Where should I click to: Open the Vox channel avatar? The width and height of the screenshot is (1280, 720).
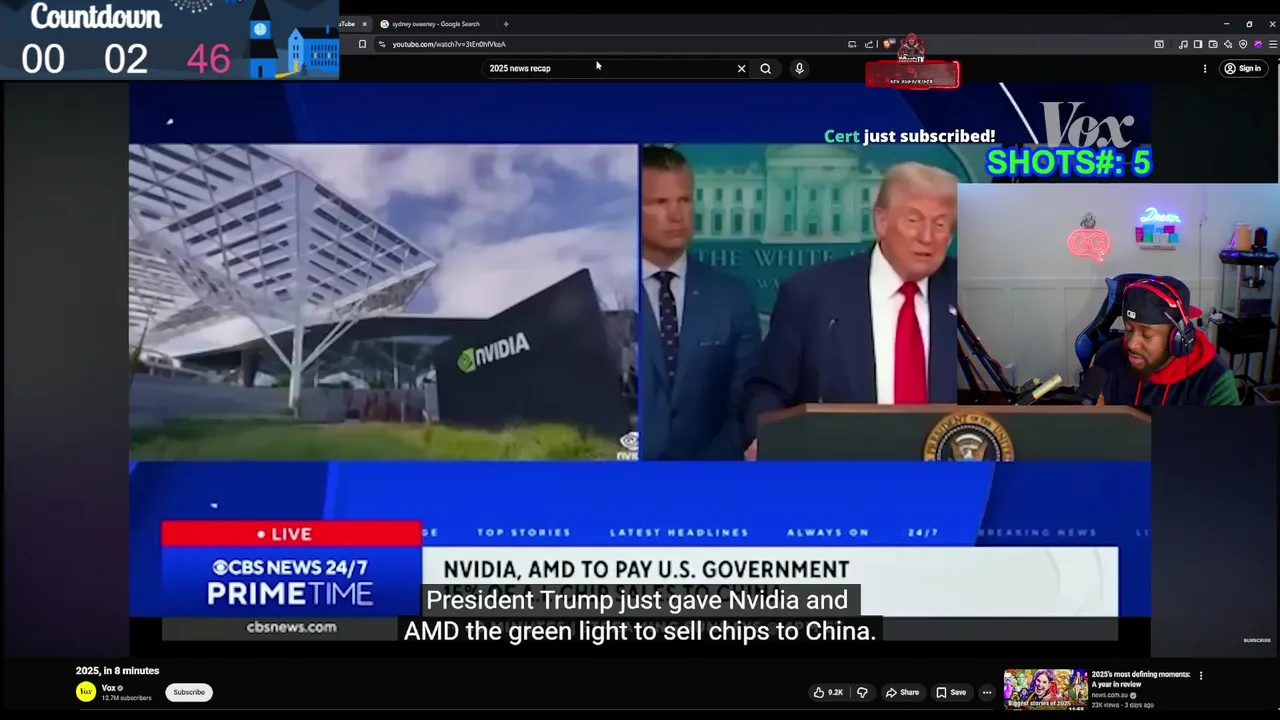86,691
